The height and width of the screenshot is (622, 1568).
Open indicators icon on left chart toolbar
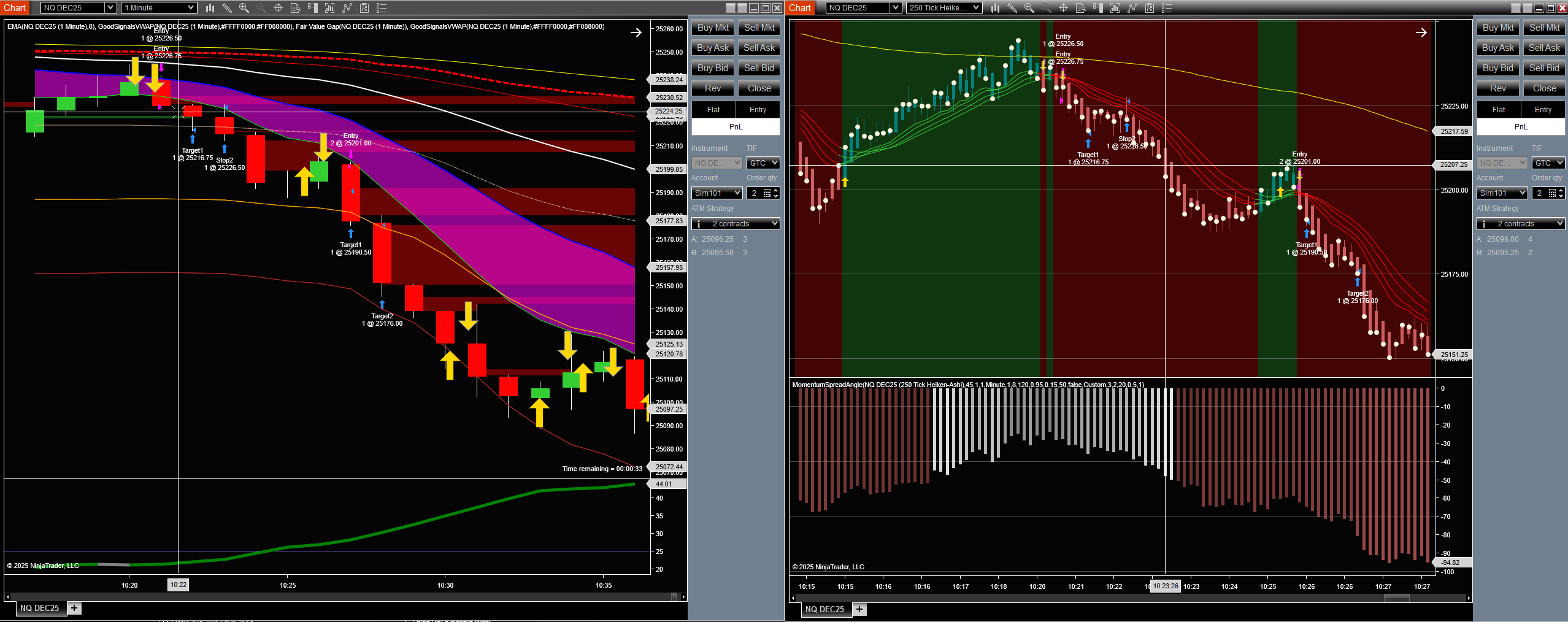coord(330,8)
